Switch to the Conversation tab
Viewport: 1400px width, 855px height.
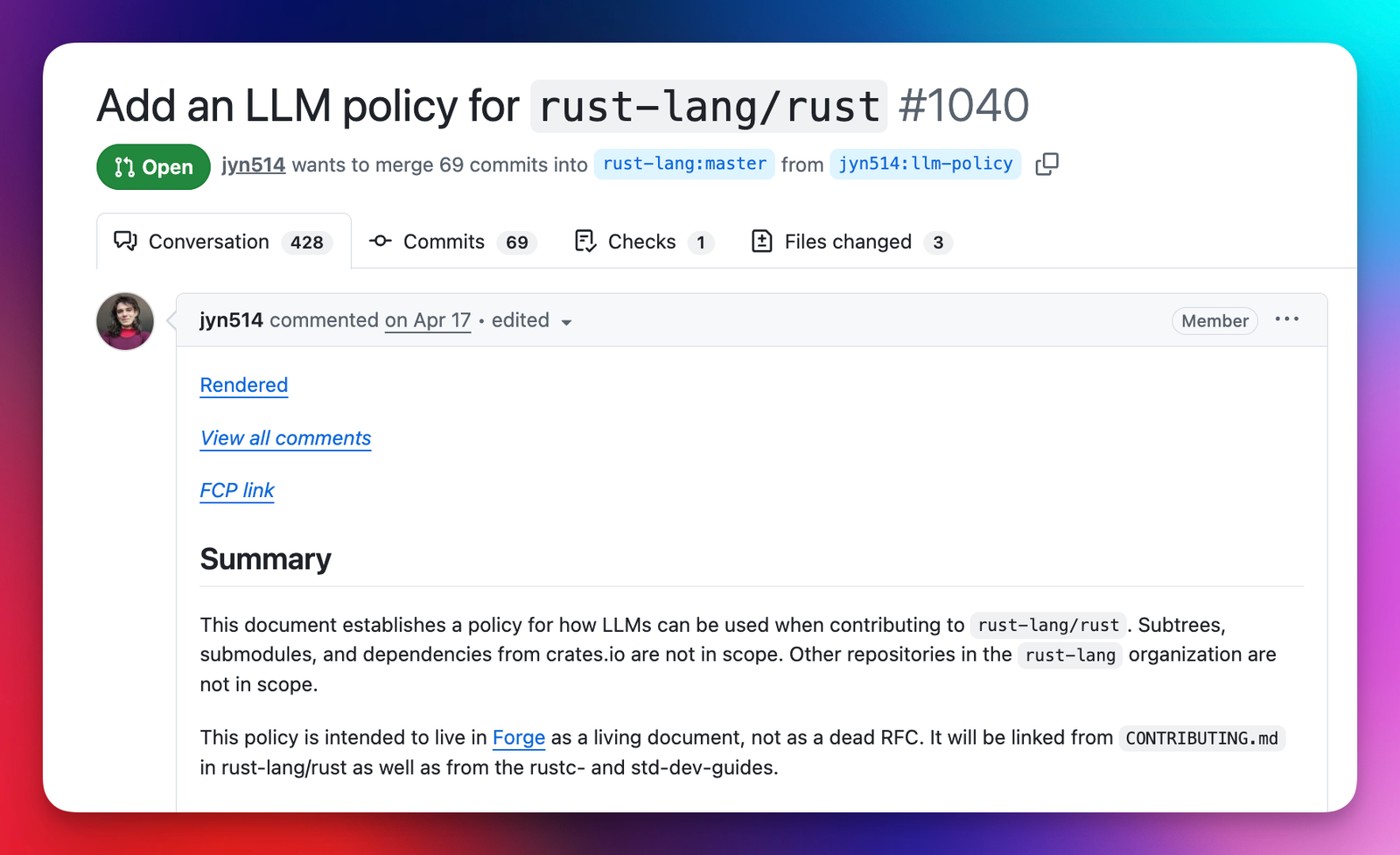(x=224, y=241)
